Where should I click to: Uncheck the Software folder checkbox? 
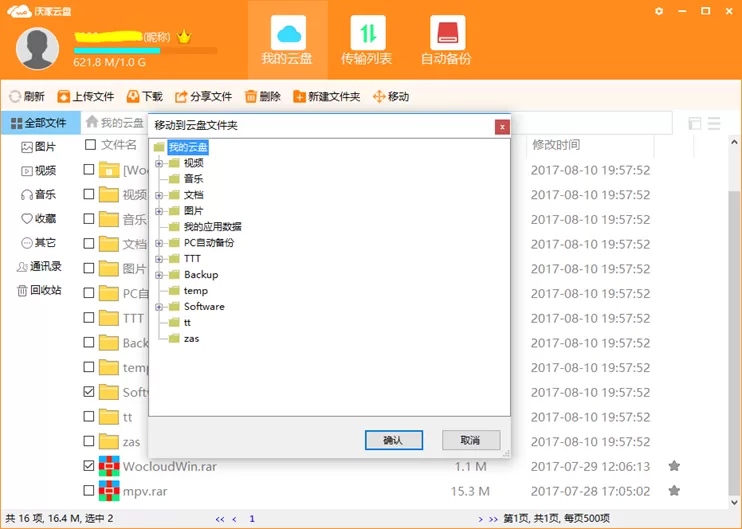[x=88, y=391]
